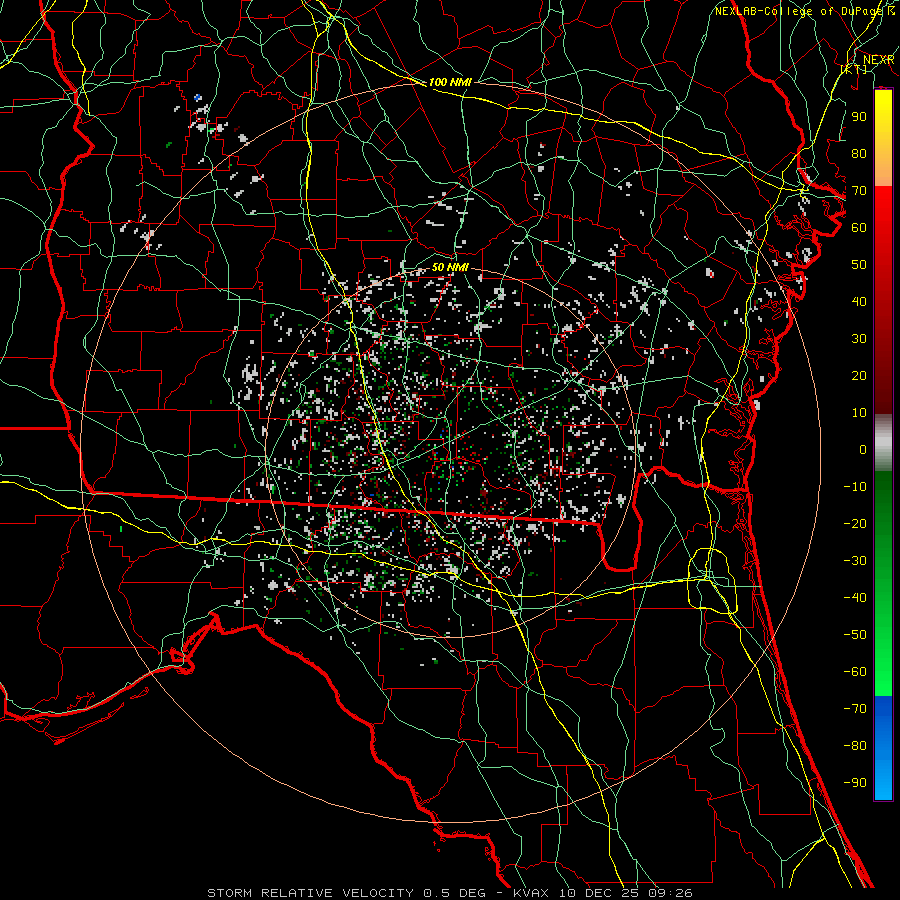Image resolution: width=900 pixels, height=900 pixels.
Task: Pick the gray zero-velocity color bar segment
Action: click(883, 443)
